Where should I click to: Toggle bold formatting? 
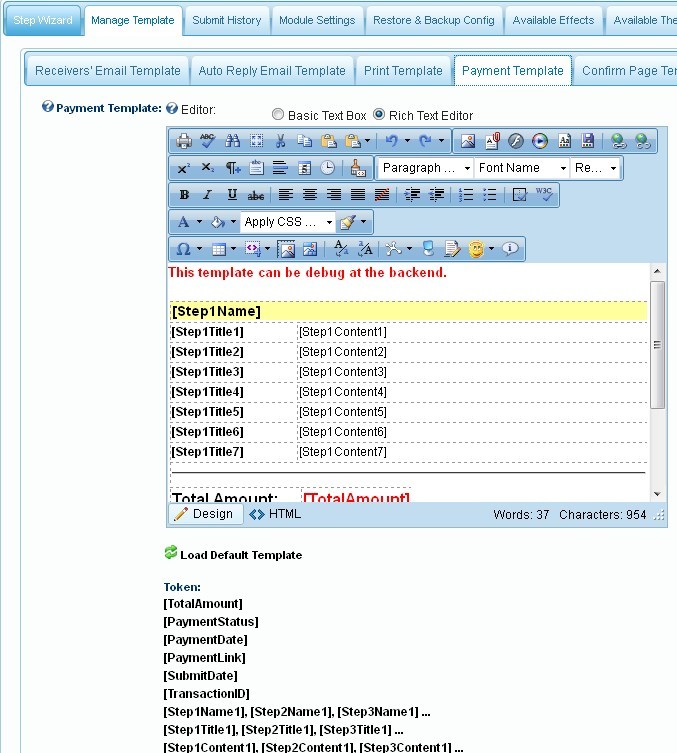click(184, 195)
